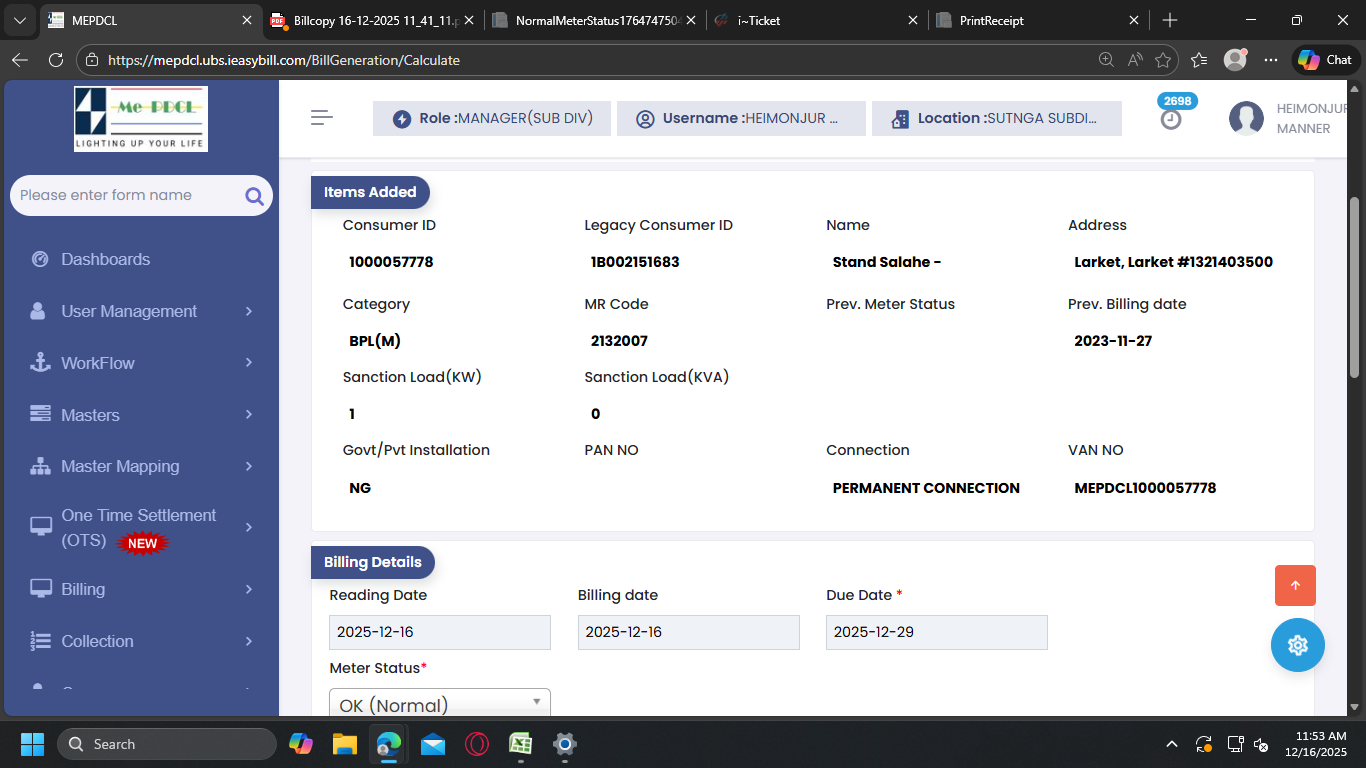
Task: Switch to the NormalMeterStatus tab
Action: point(595,20)
